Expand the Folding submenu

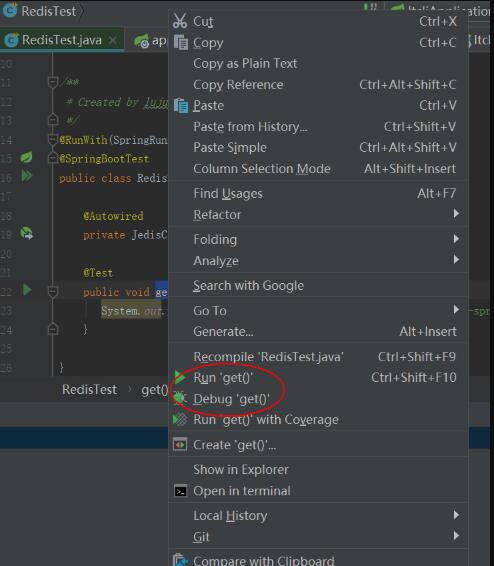tap(318, 239)
